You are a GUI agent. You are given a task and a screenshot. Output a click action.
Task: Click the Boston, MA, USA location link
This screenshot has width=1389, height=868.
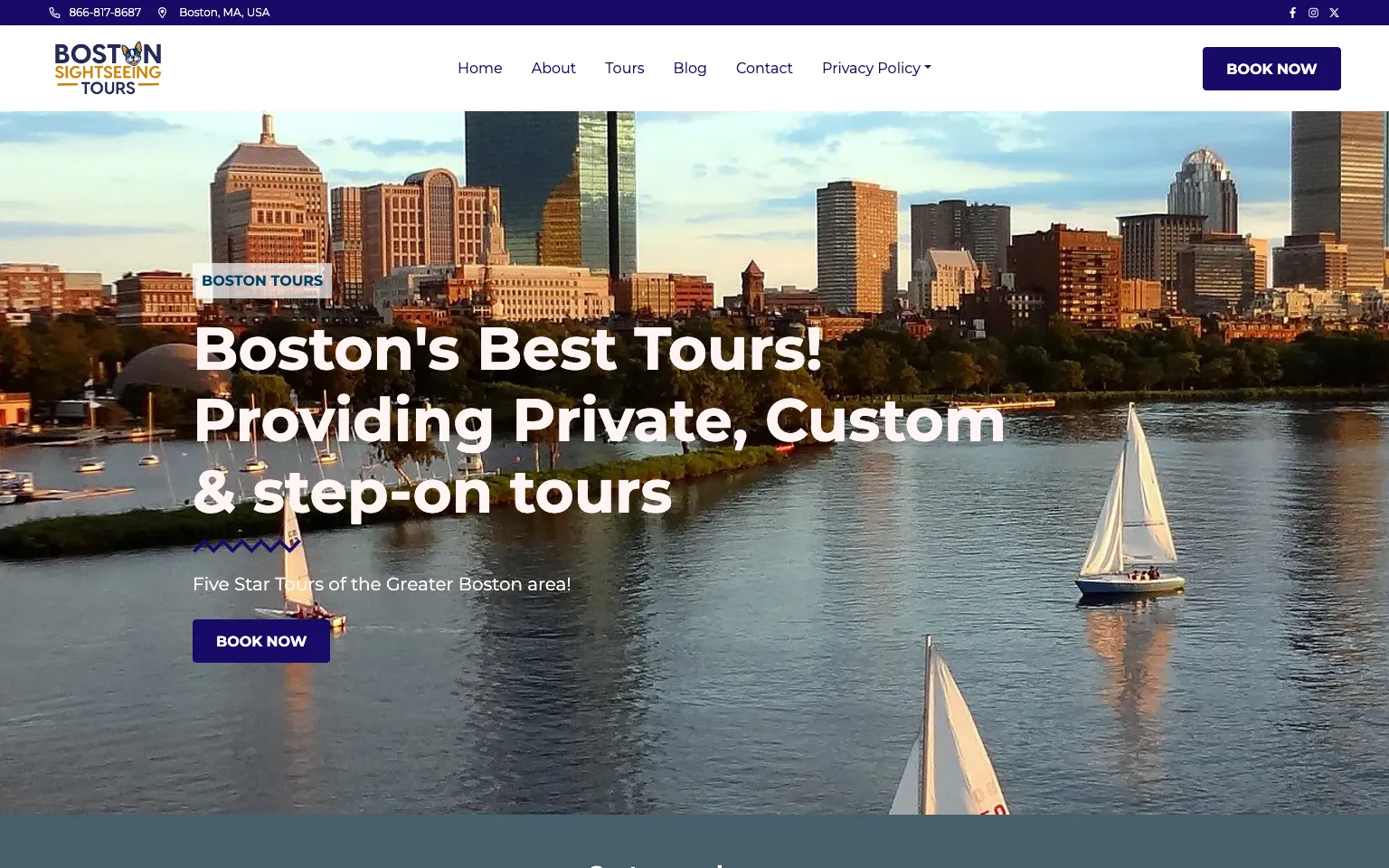point(224,13)
